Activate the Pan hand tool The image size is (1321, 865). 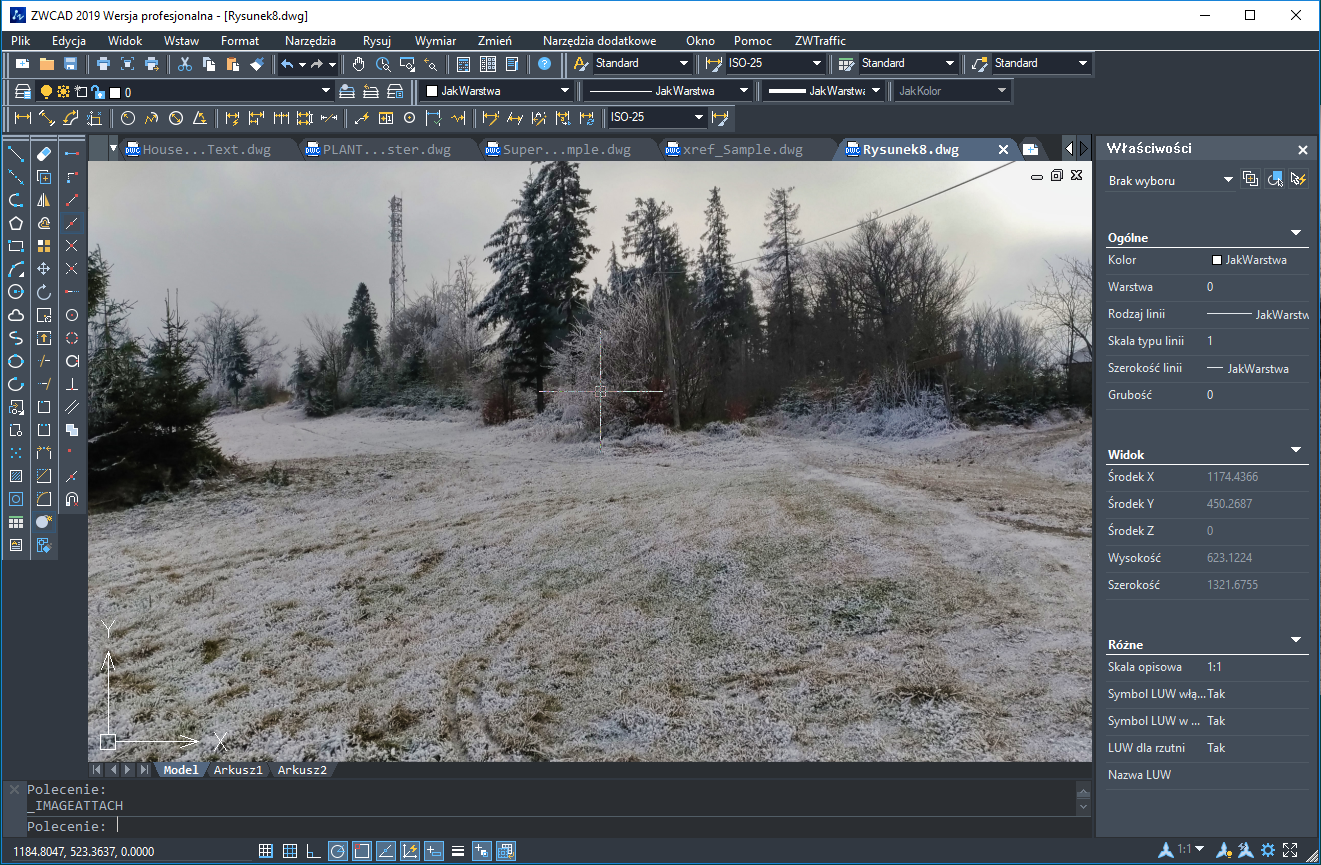[x=358, y=64]
